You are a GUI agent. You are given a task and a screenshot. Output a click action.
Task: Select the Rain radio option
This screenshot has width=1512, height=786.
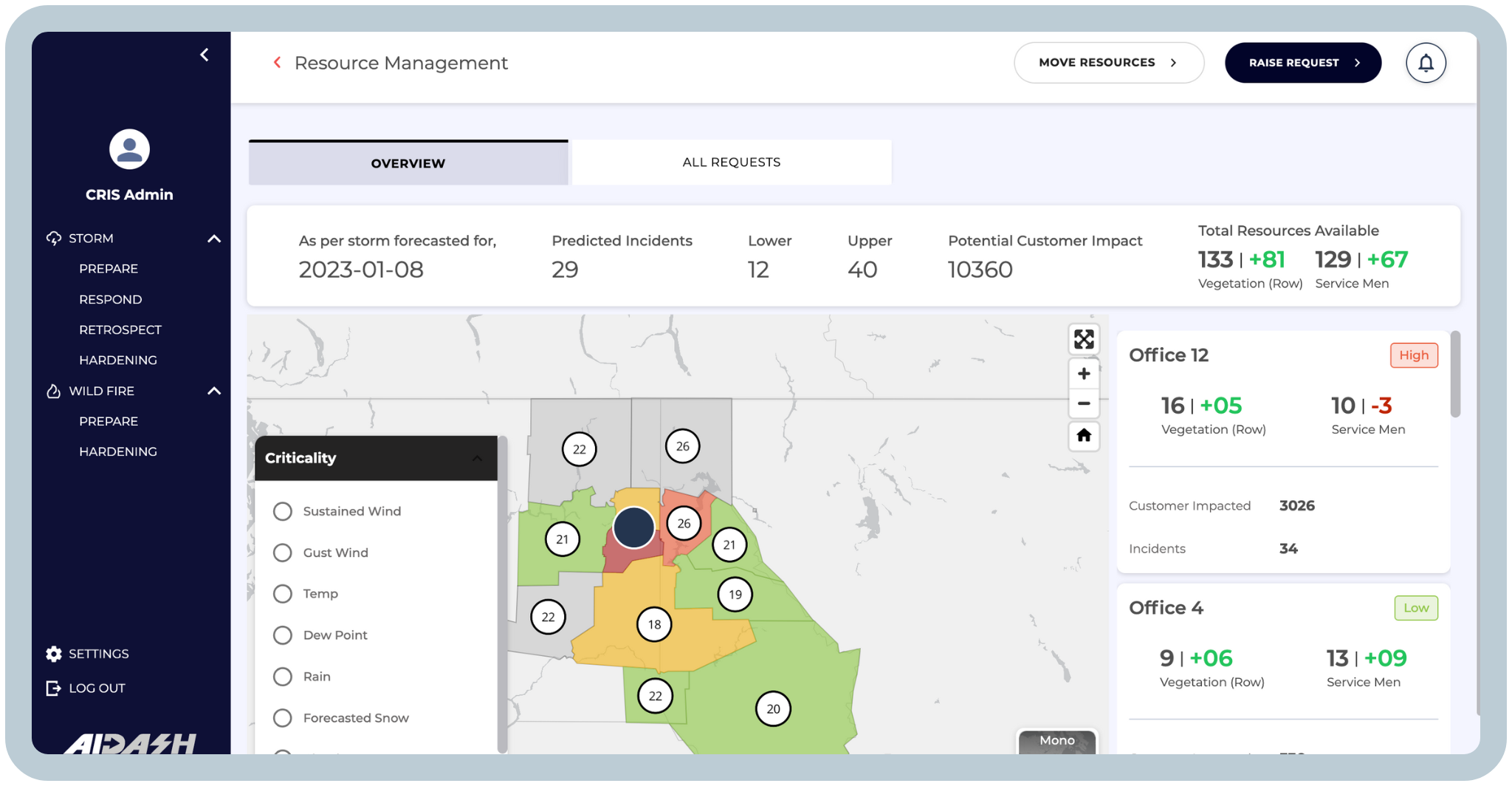(282, 676)
